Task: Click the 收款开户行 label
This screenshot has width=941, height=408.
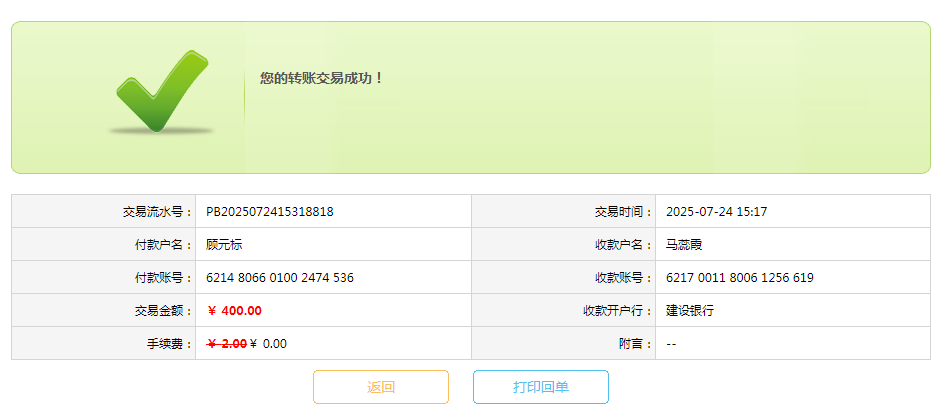Action: (617, 311)
